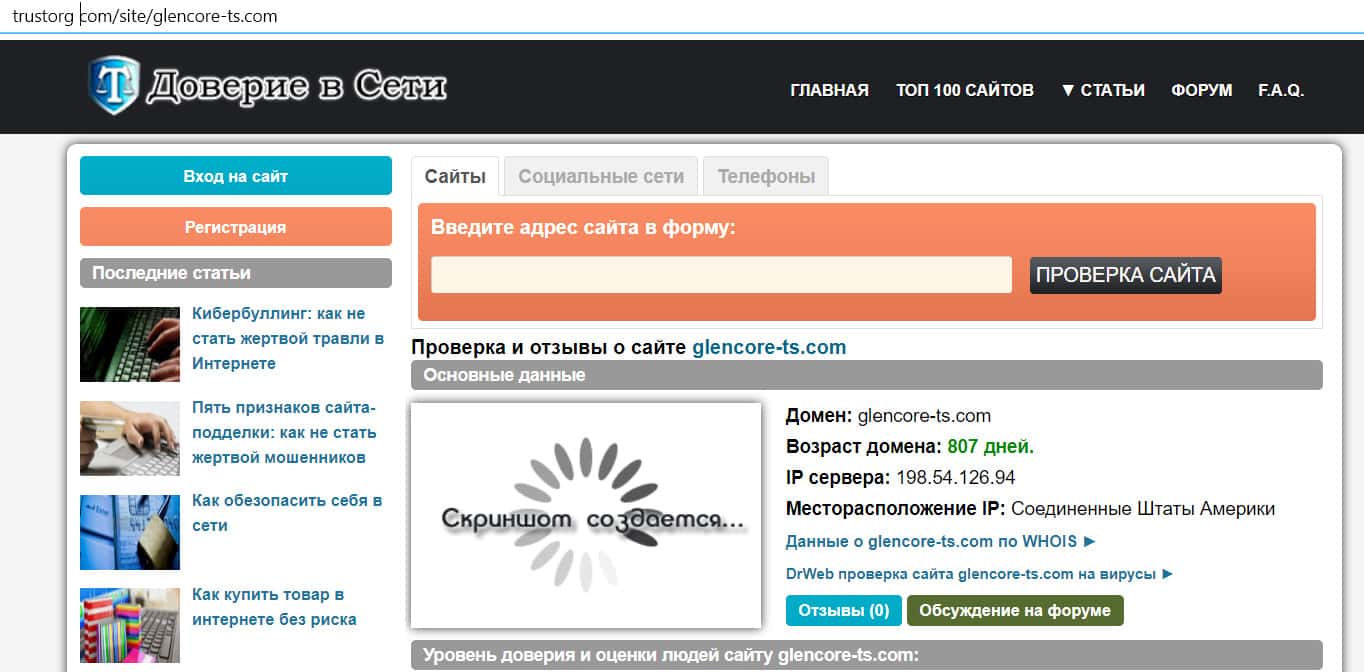Click the screenshot loading placeholder thumbnail
Screen dimensions: 1364x672
pyautogui.click(x=586, y=516)
